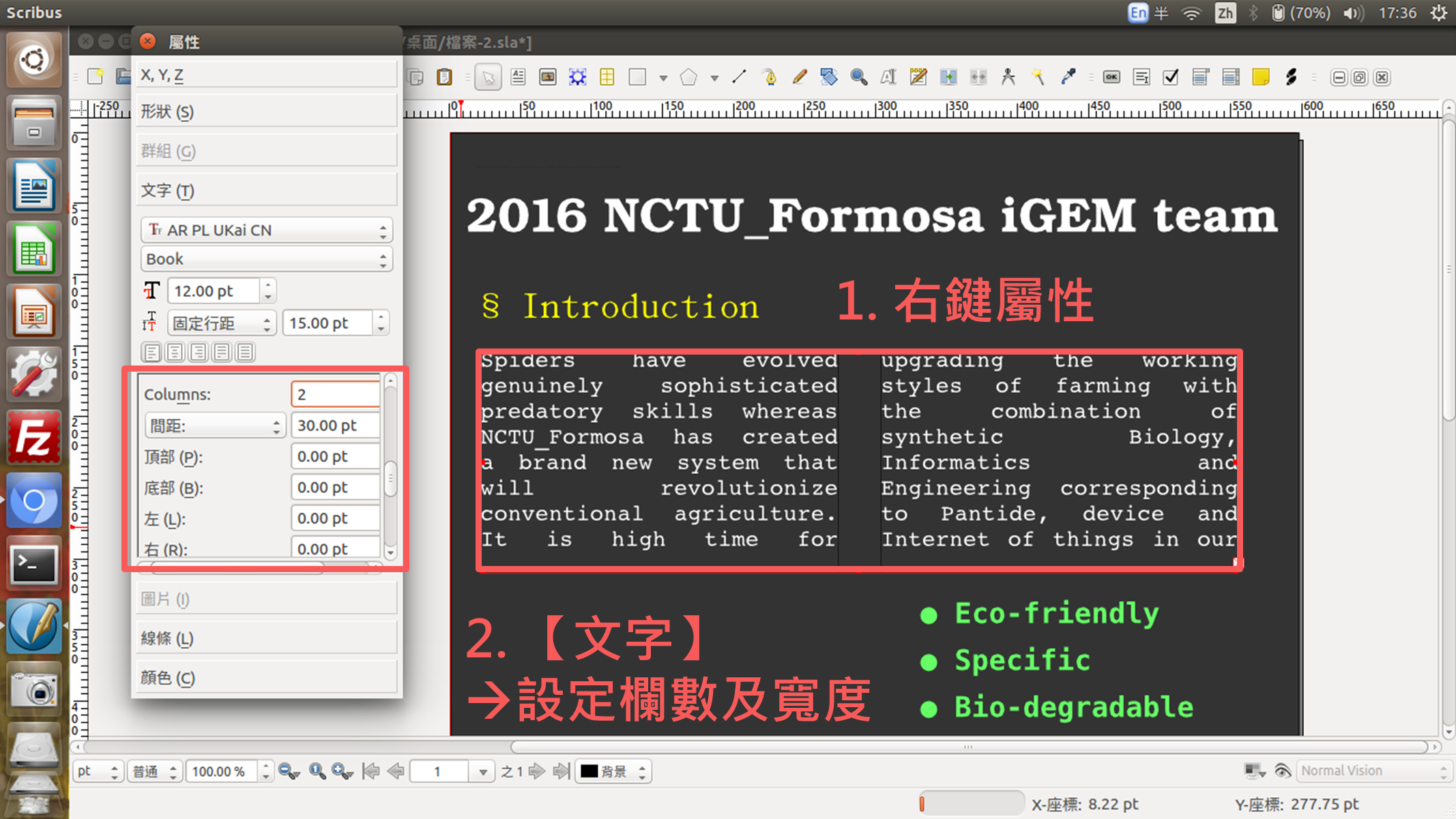The width and height of the screenshot is (1456, 819).
Task: Choose the Link Text Frames tool
Action: tap(948, 77)
